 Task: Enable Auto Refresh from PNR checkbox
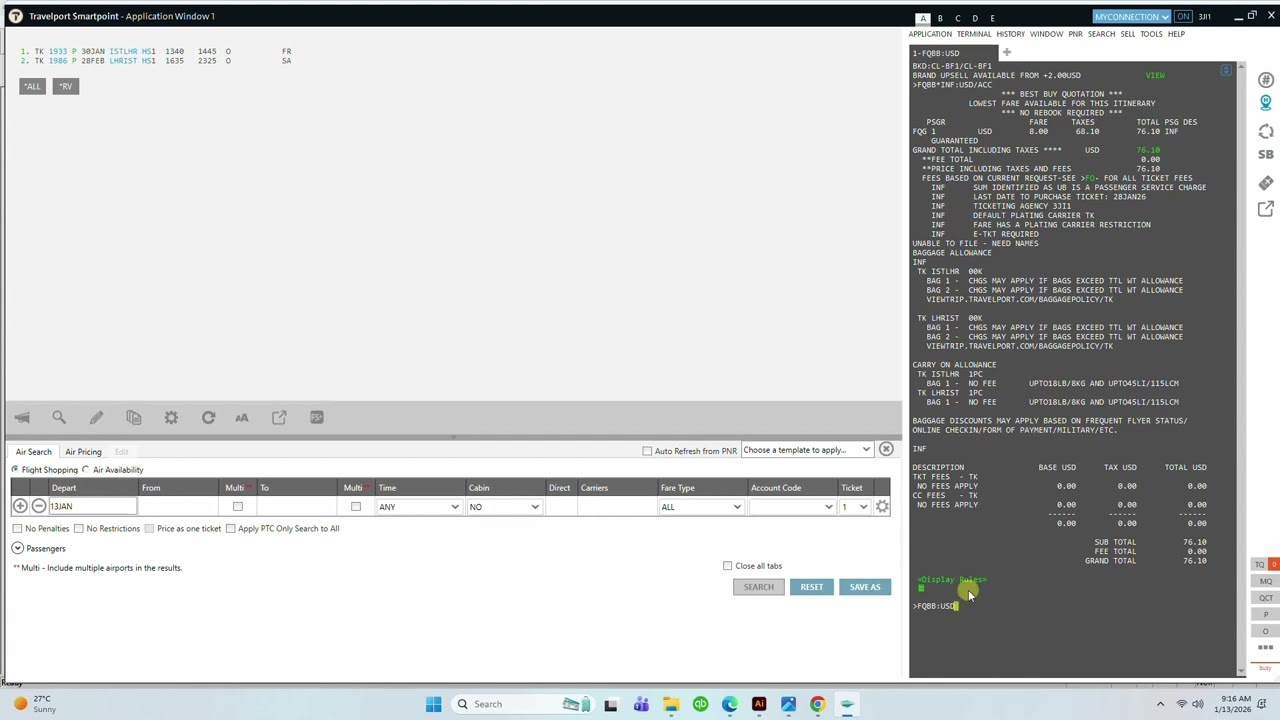(647, 451)
